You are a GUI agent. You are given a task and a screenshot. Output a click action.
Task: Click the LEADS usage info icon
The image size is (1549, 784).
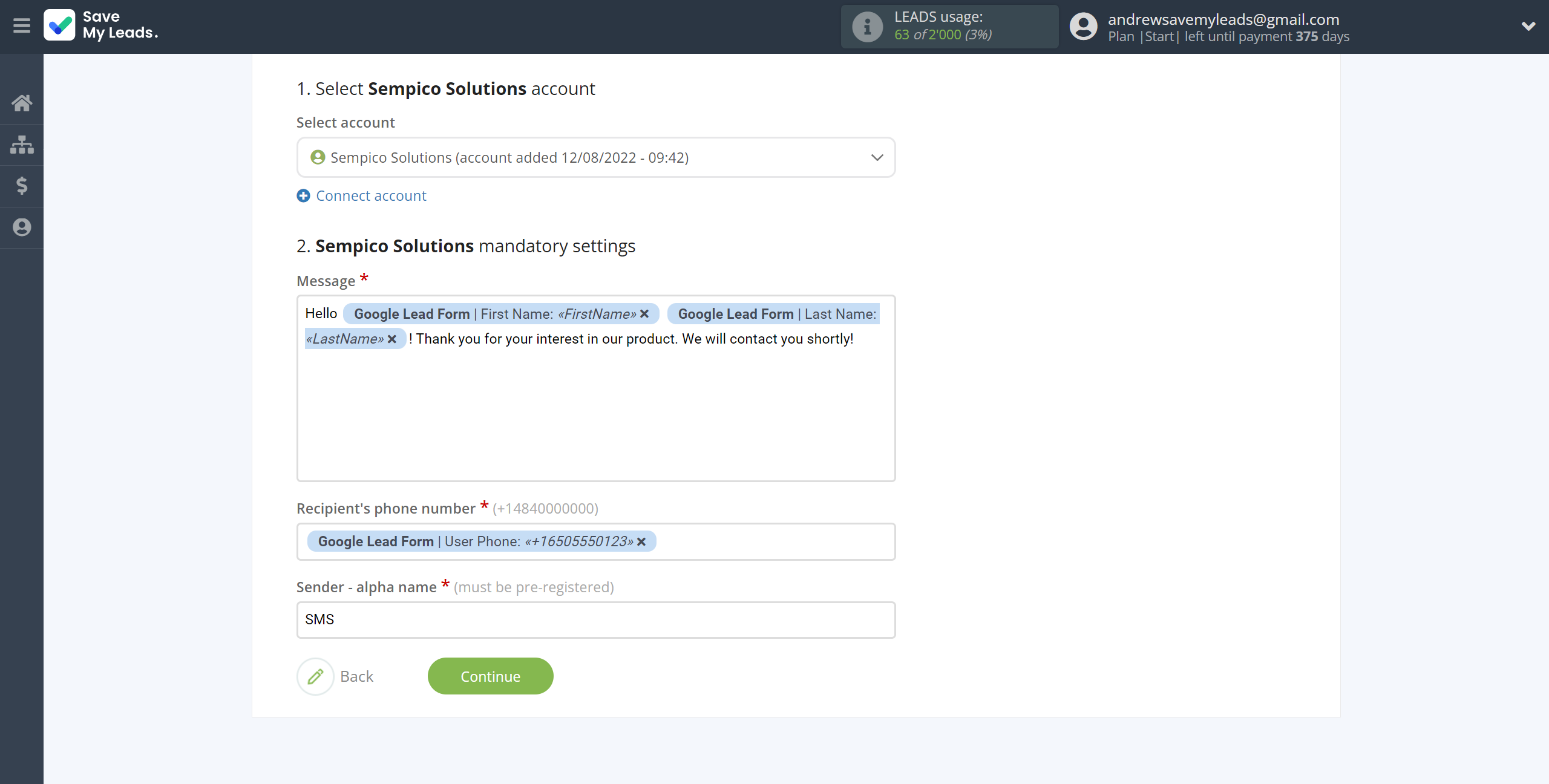[x=867, y=27]
